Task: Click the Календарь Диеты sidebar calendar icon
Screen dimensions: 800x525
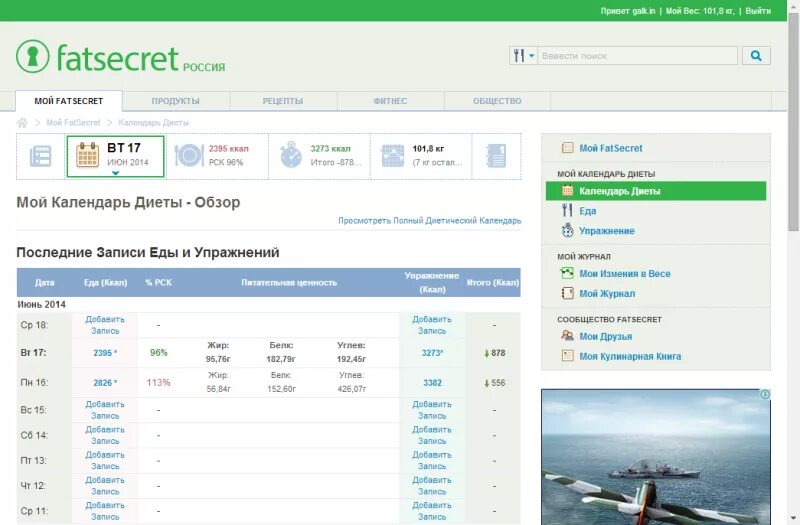Action: click(x=567, y=191)
